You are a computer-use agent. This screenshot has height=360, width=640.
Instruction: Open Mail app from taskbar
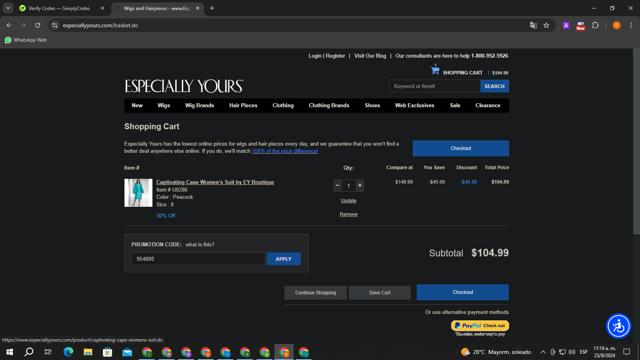127,352
